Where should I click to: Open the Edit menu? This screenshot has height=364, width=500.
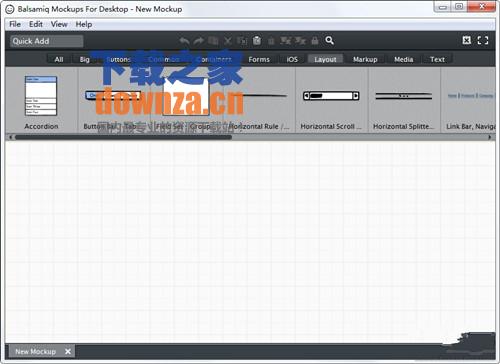(36, 24)
